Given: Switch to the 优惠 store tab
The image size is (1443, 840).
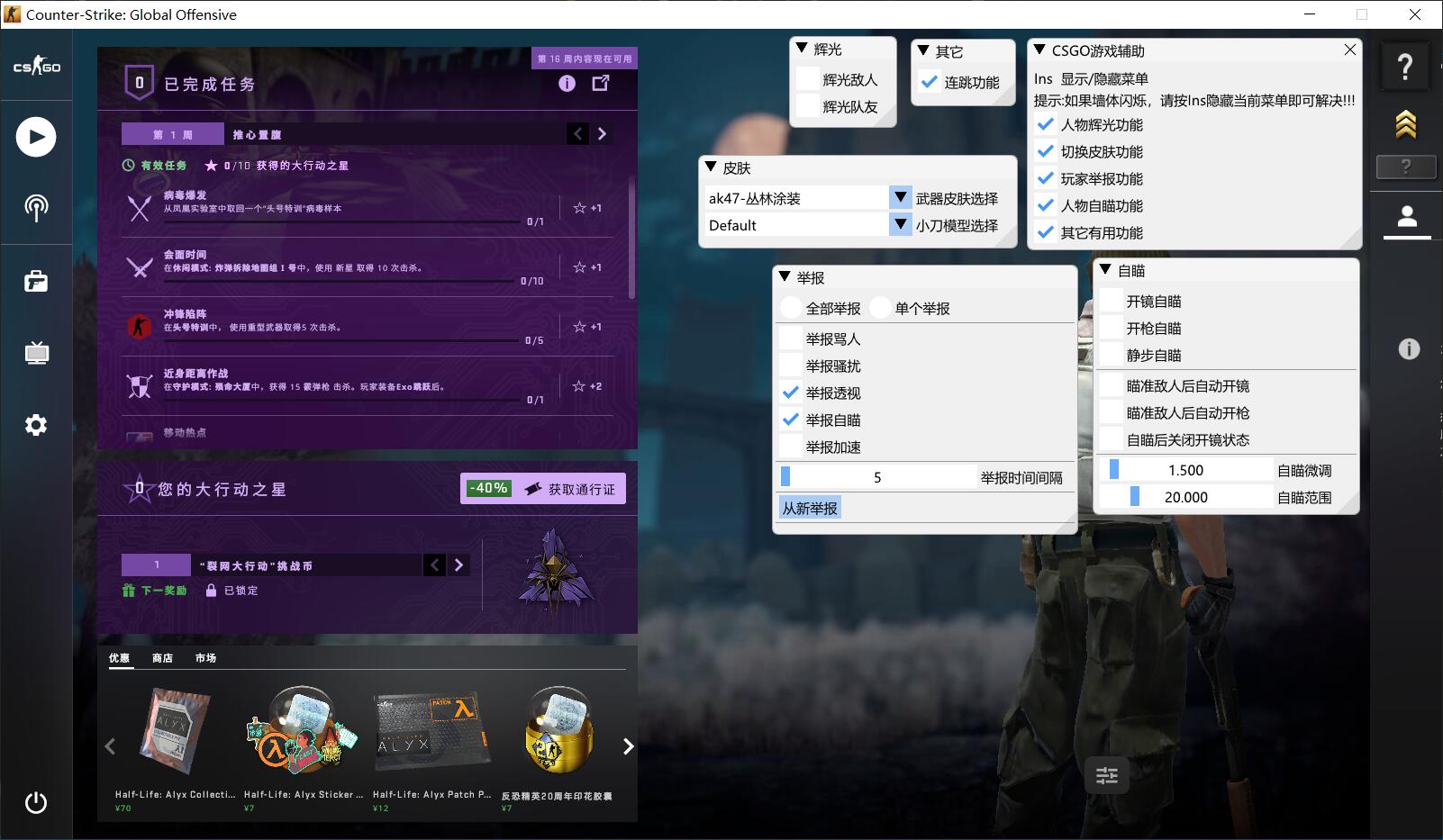Looking at the screenshot, I should pyautogui.click(x=119, y=658).
